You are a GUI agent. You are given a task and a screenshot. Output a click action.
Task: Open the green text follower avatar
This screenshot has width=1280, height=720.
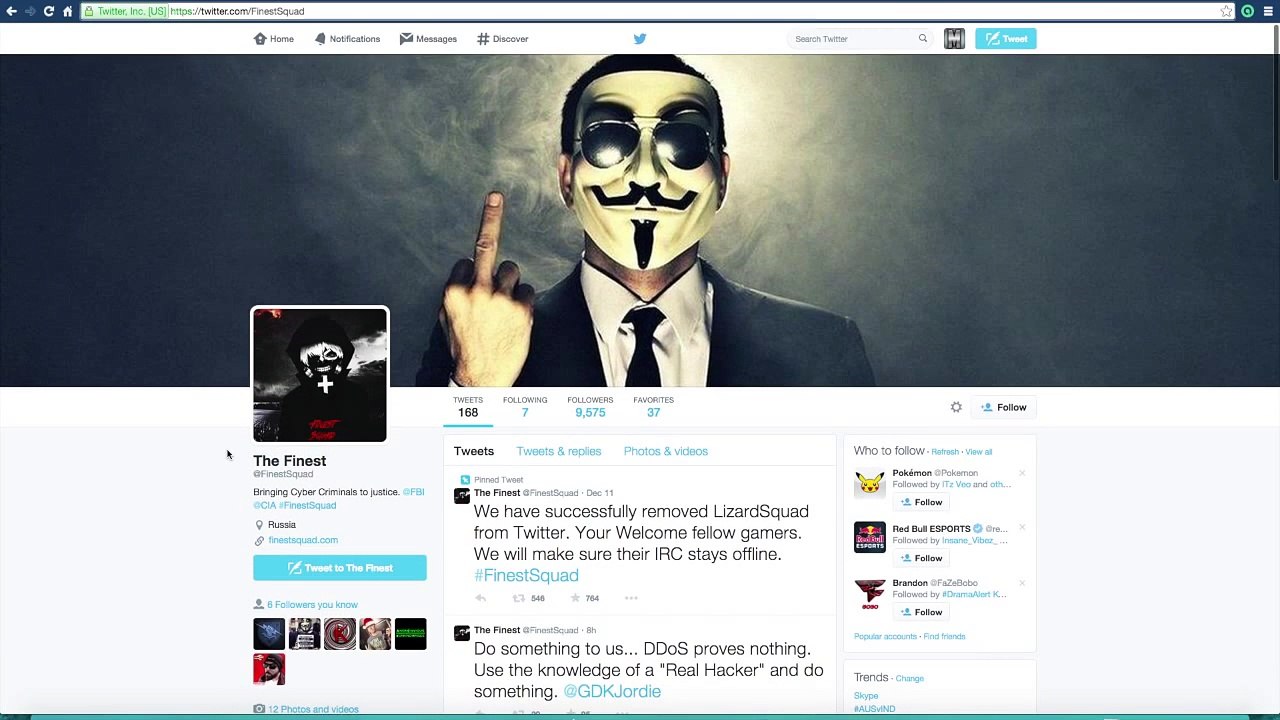[x=410, y=634]
